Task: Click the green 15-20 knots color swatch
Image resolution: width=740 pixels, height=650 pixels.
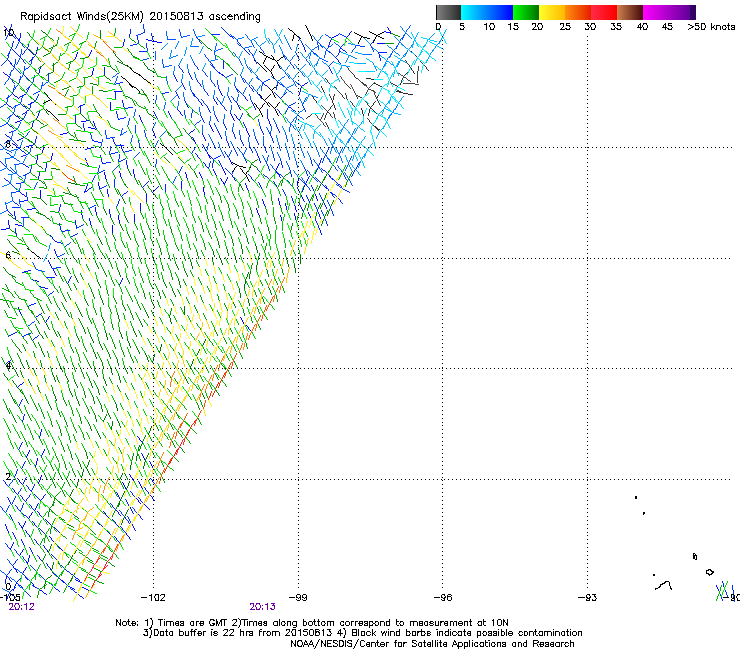Action: click(526, 12)
